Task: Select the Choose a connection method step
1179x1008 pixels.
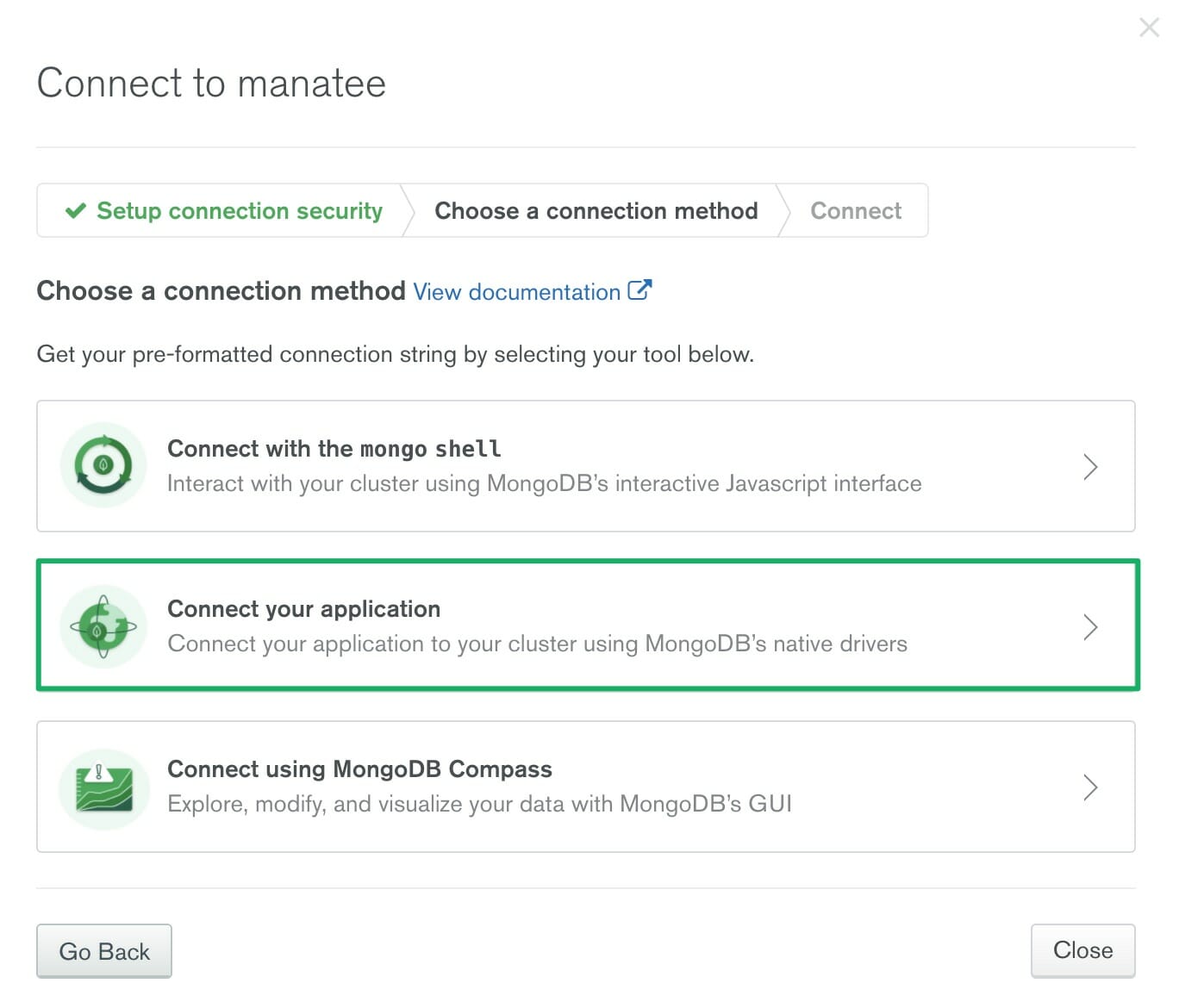Action: tap(596, 211)
